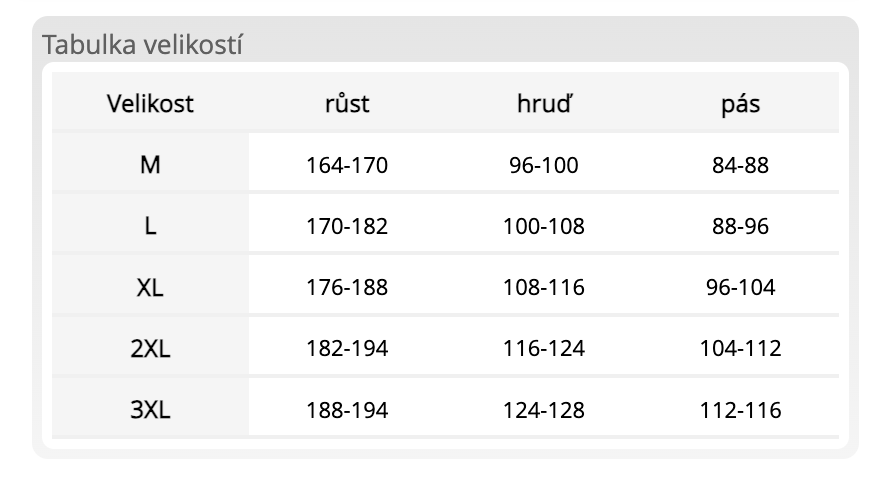The width and height of the screenshot is (878, 482).
Task: Select the 96-100 chest cell
Action: (544, 165)
